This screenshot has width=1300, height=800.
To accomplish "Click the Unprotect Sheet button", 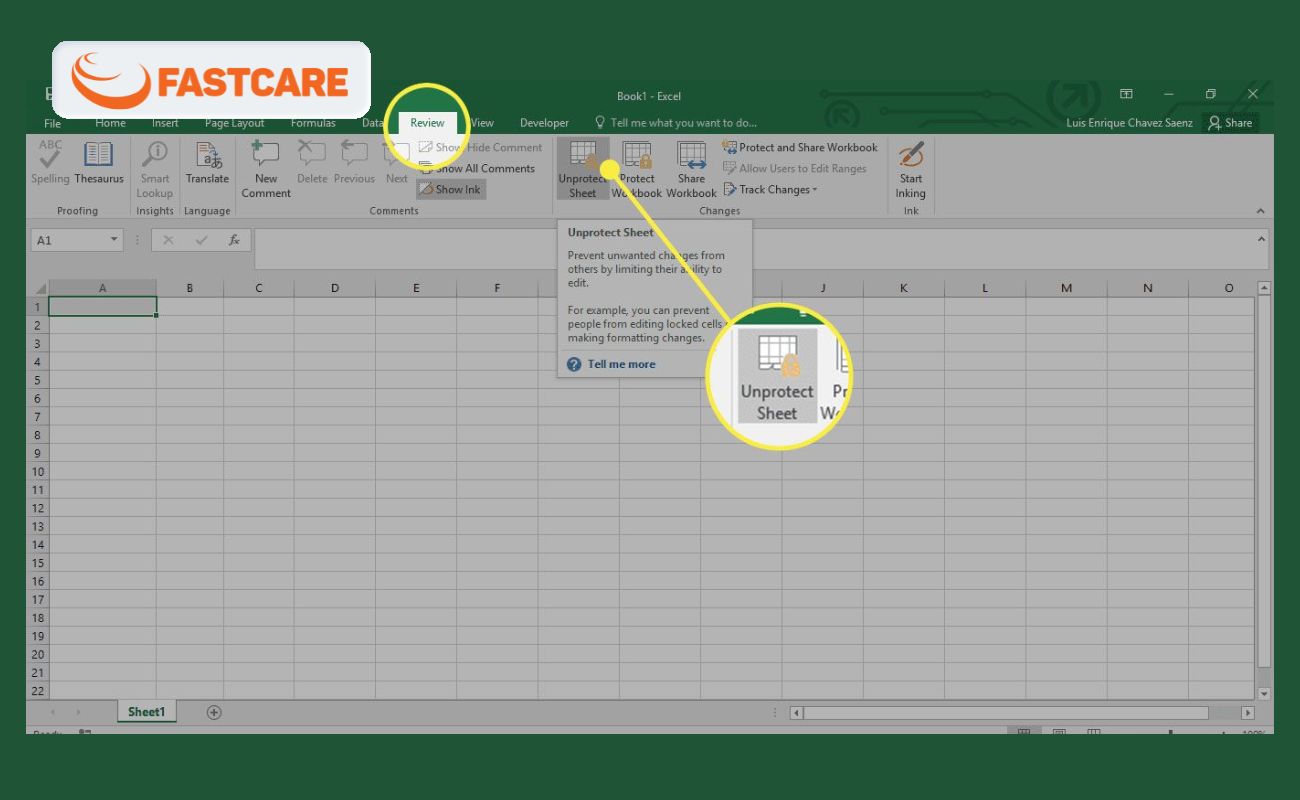I will tap(582, 169).
